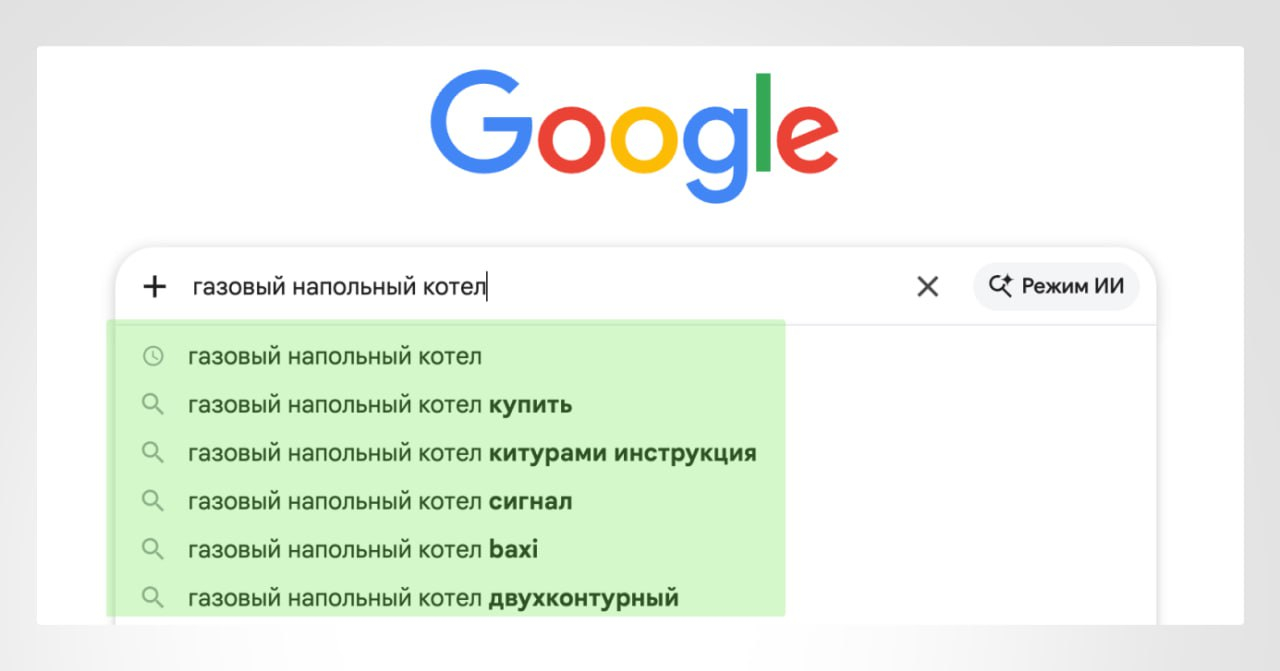Pick suggestion 'газовый напольный котел сигнал'
Viewport: 1280px width, 671px height.
click(x=380, y=501)
